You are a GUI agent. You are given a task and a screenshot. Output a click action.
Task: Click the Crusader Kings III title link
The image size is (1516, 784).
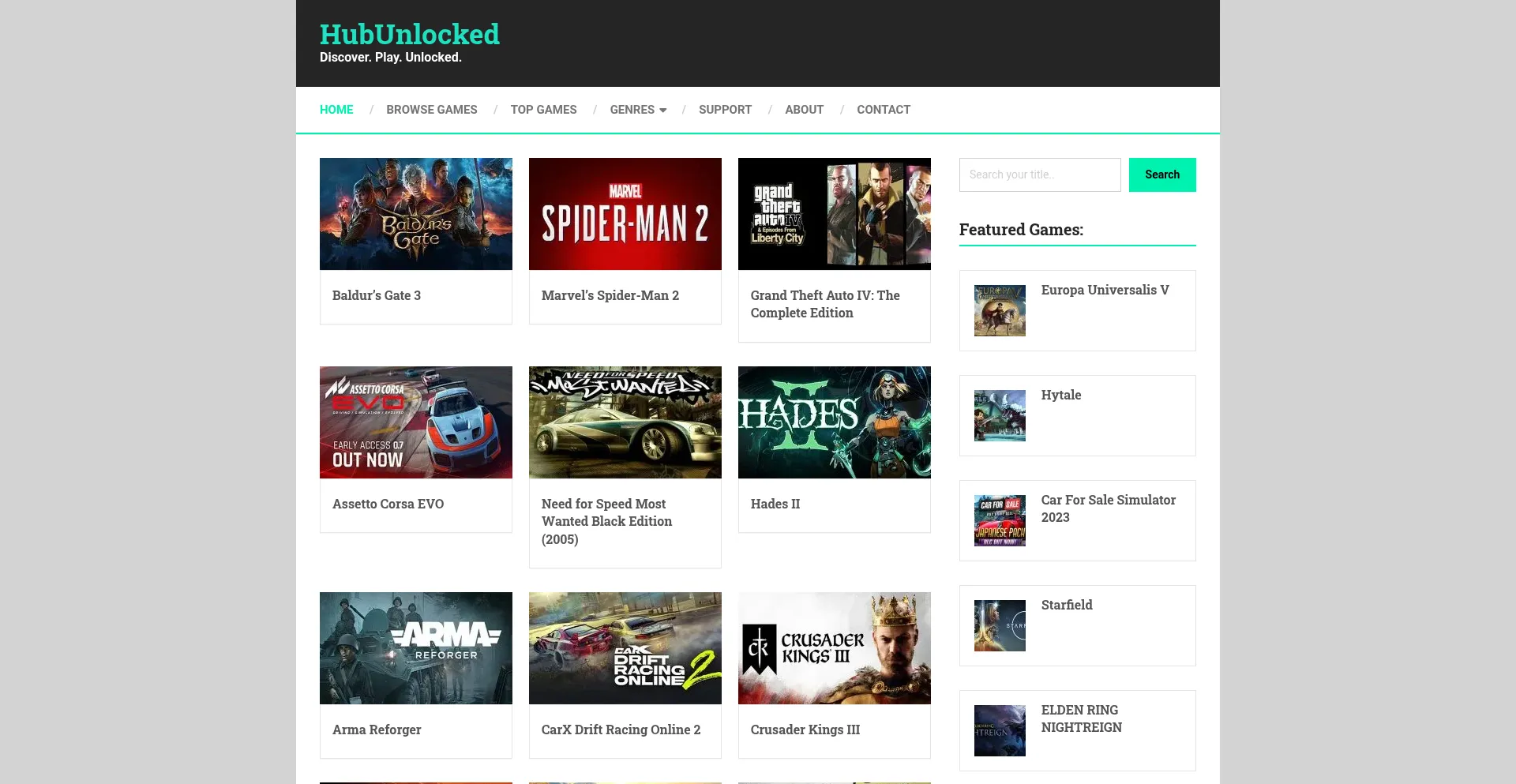point(805,730)
